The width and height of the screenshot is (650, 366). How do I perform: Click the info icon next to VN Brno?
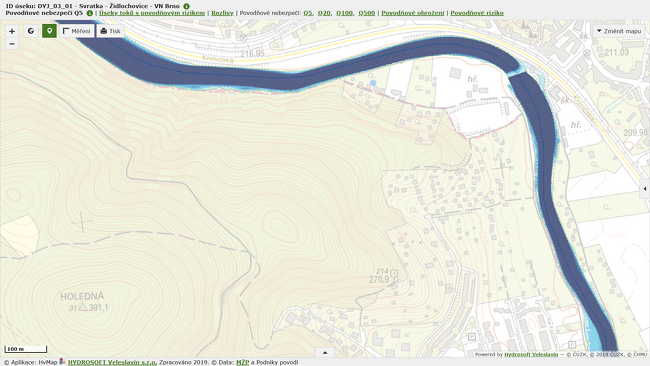187,6
